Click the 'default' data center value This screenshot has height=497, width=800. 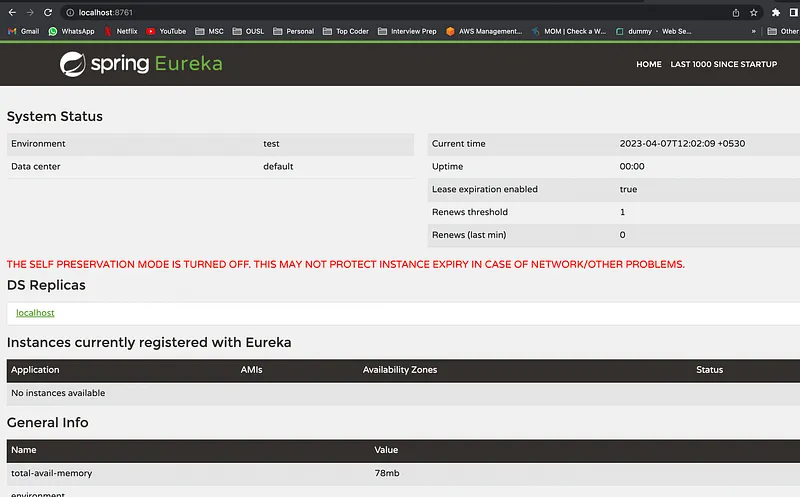pyautogui.click(x=278, y=166)
